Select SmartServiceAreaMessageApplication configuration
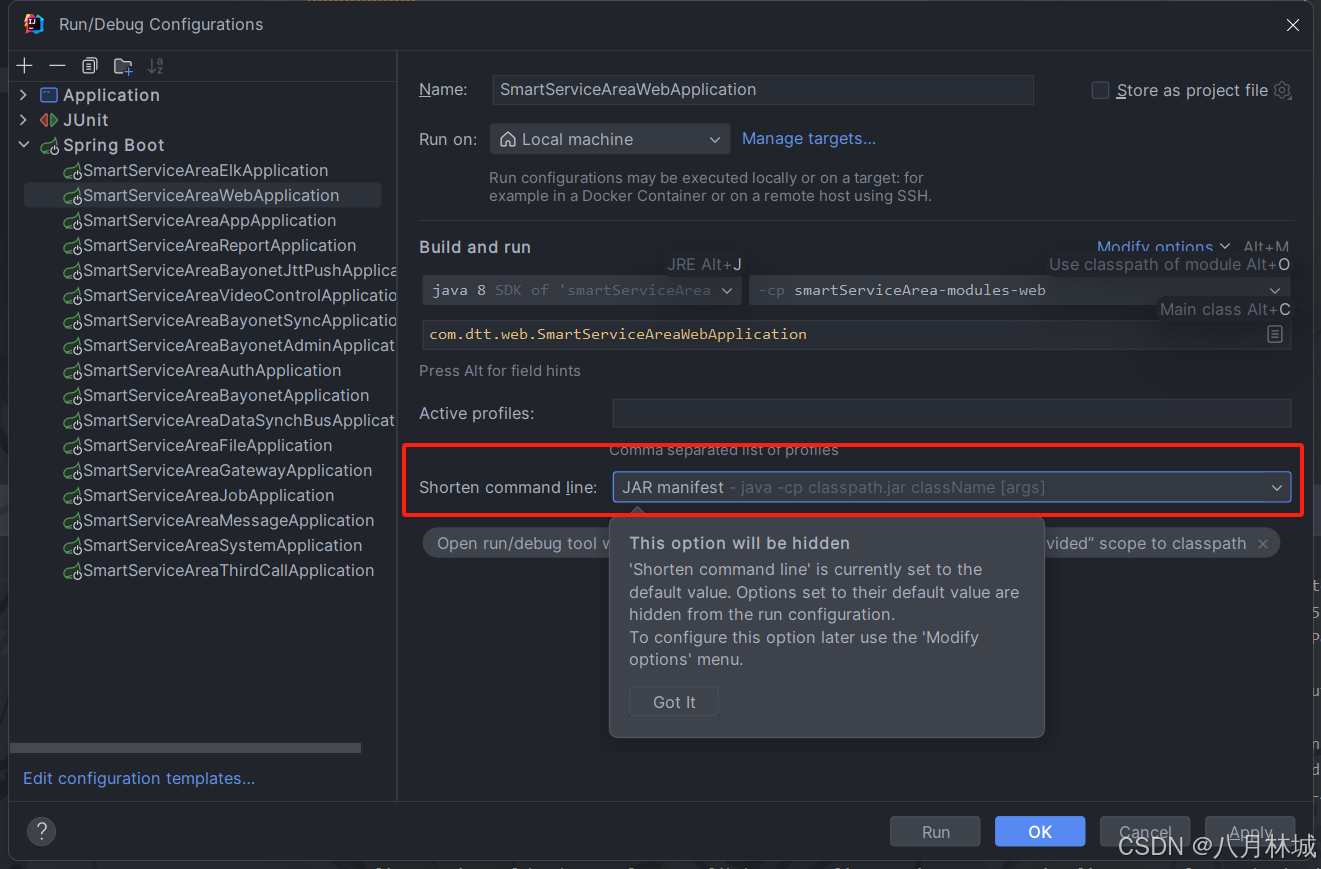Viewport: 1321px width, 869px height. [218, 520]
